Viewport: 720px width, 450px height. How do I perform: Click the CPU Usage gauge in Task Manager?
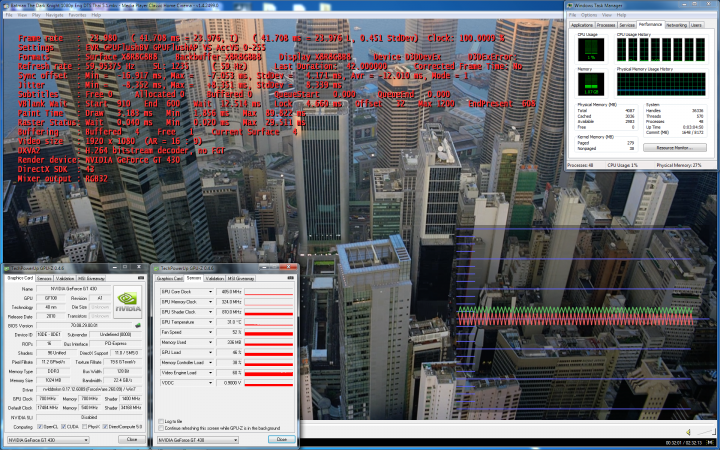tap(591, 49)
